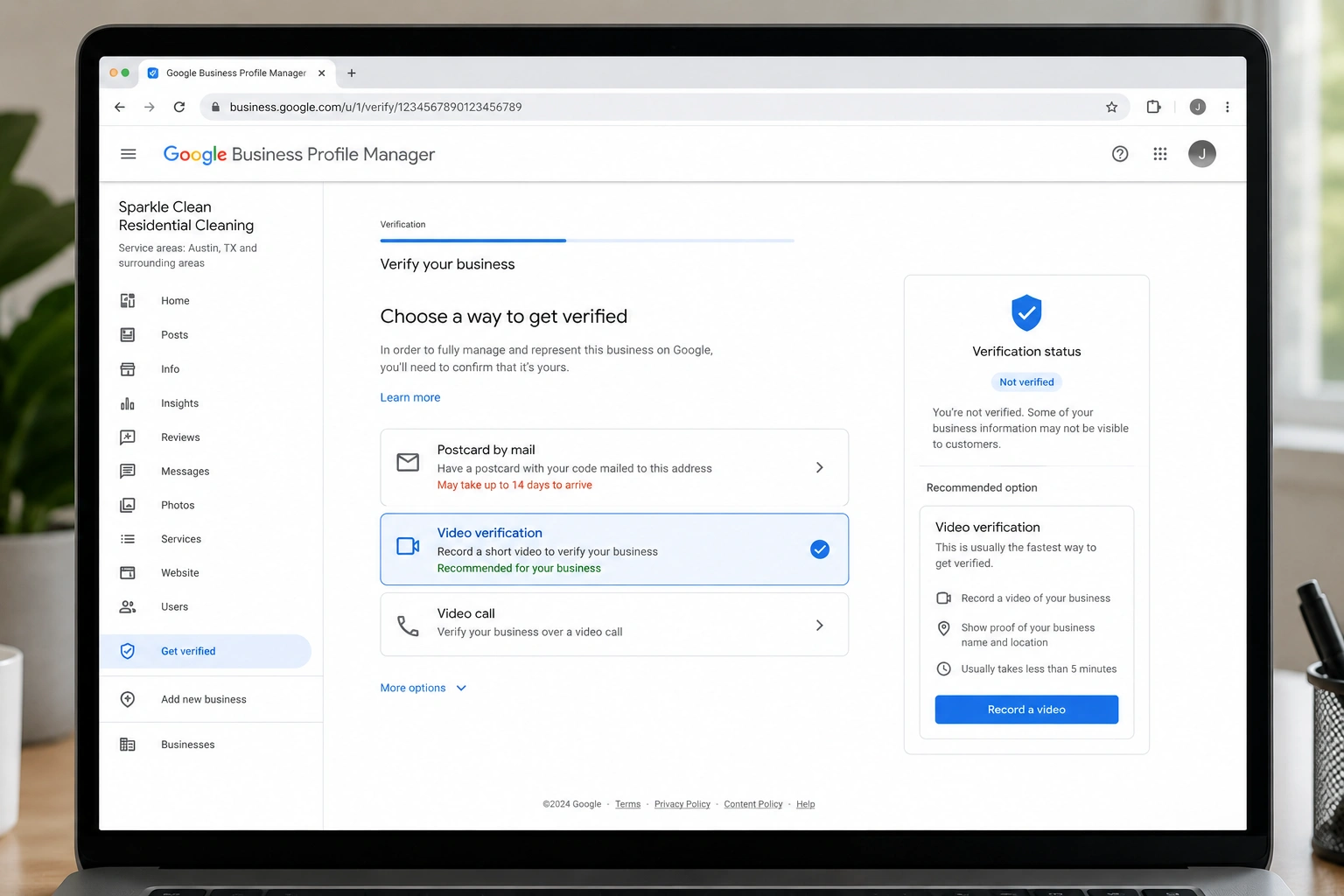Click the Messages chat icon
Viewport: 1344px width, 896px height.
tap(128, 472)
